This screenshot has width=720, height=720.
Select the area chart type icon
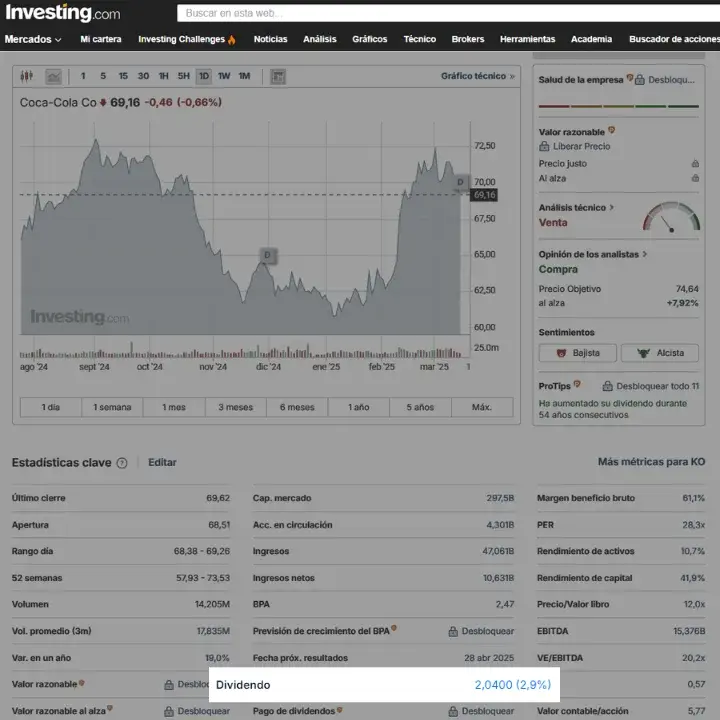tap(53, 76)
